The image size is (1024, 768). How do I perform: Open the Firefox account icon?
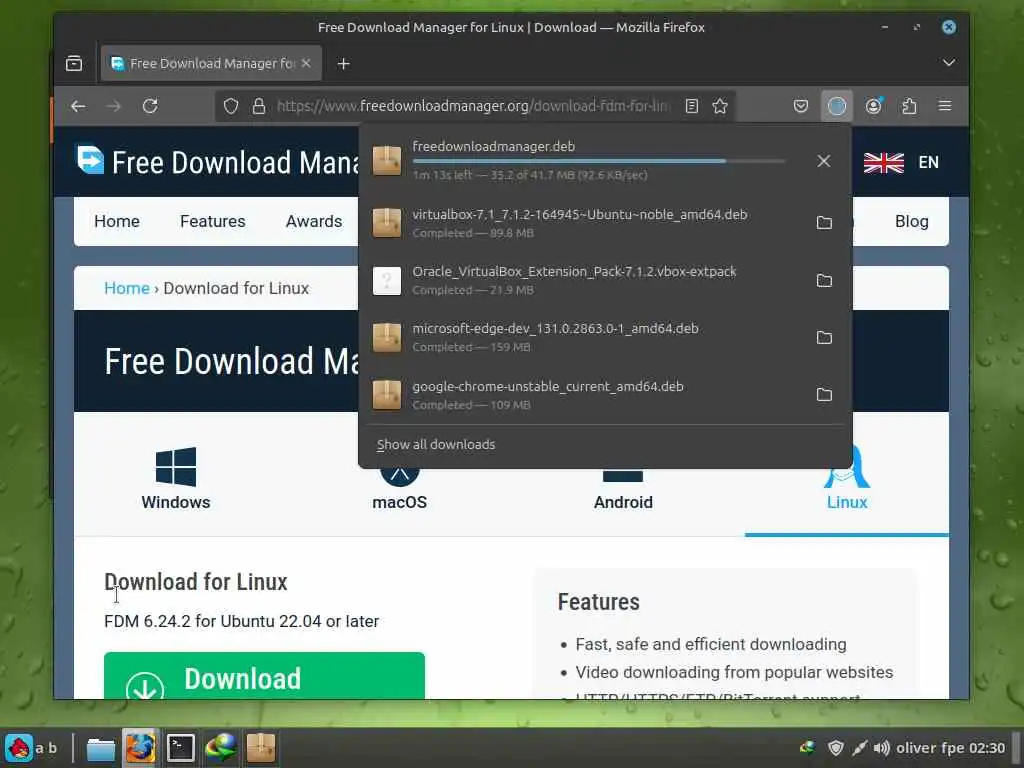point(873,106)
